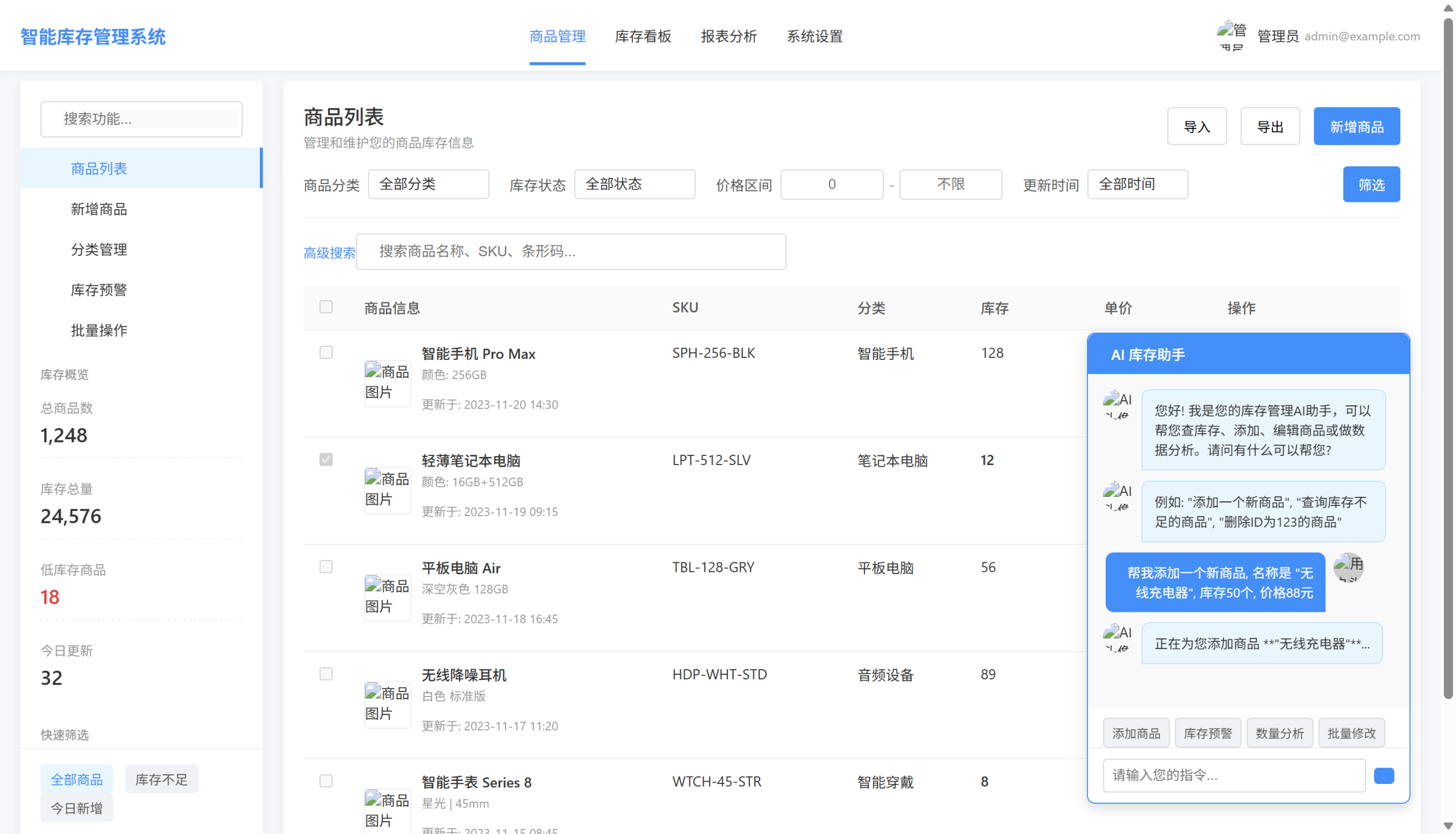Click 数量分析 quick action in AI assistant
Viewport: 1456px width, 834px height.
click(x=1279, y=732)
